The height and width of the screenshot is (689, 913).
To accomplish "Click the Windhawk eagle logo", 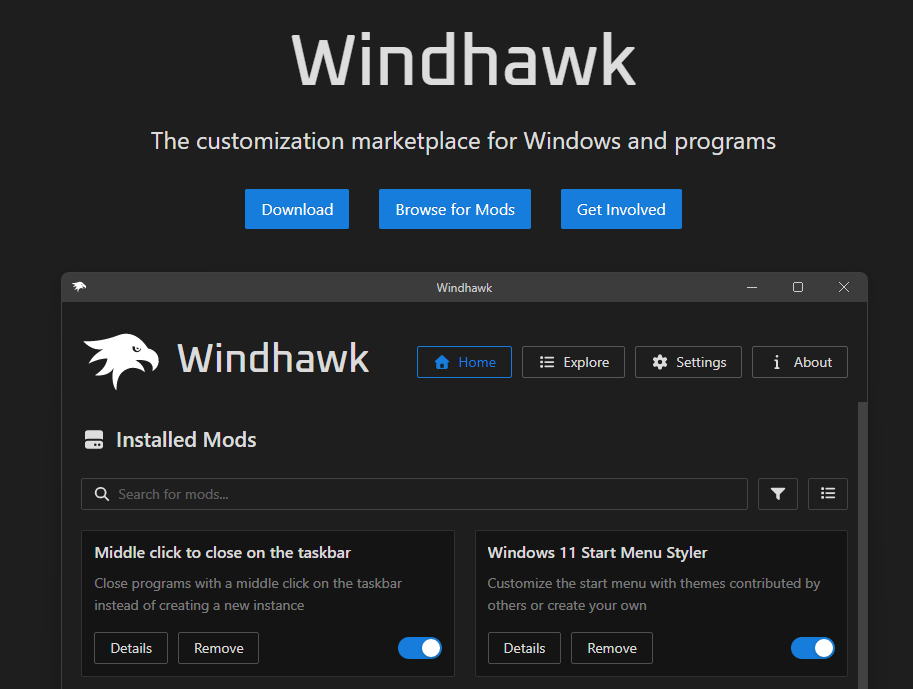I will point(121,360).
